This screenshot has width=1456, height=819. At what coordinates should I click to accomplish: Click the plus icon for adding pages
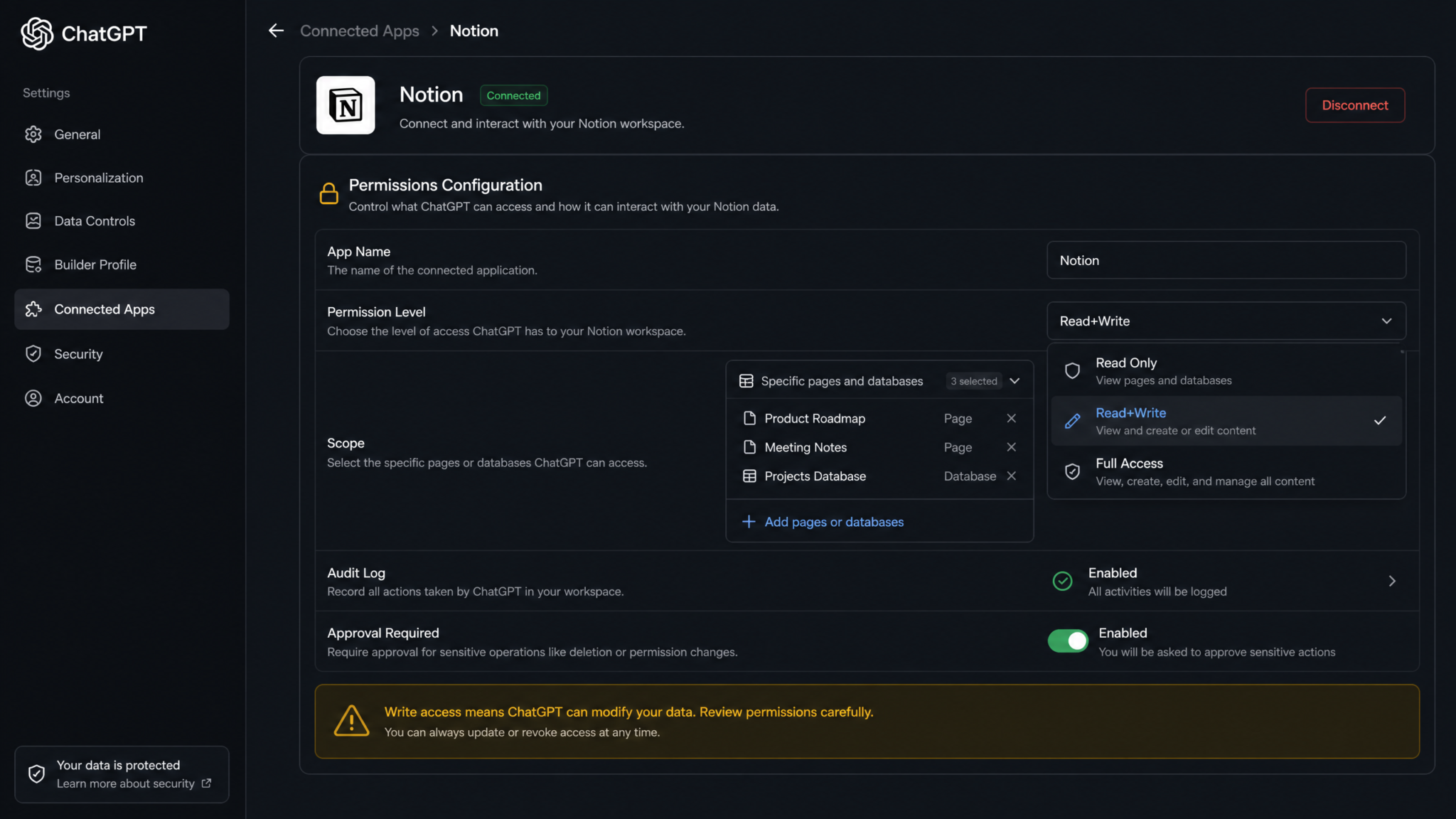tap(749, 522)
